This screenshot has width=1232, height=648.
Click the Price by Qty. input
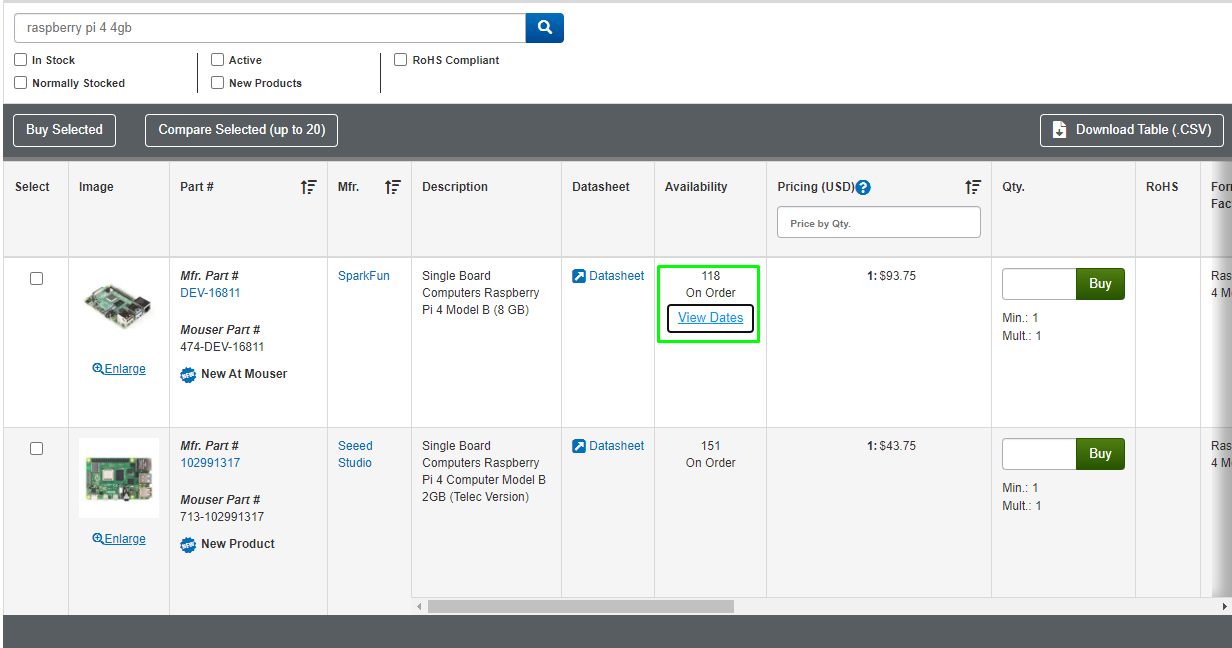[879, 223]
